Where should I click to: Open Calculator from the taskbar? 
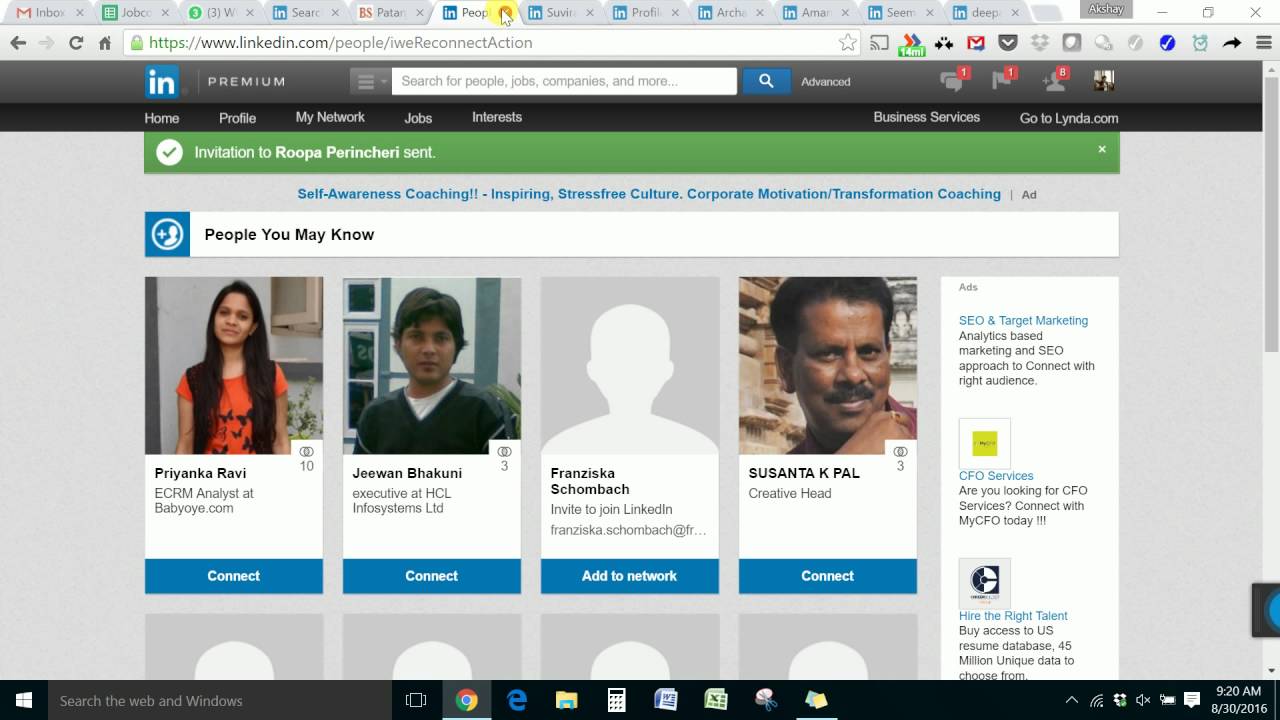coord(616,700)
